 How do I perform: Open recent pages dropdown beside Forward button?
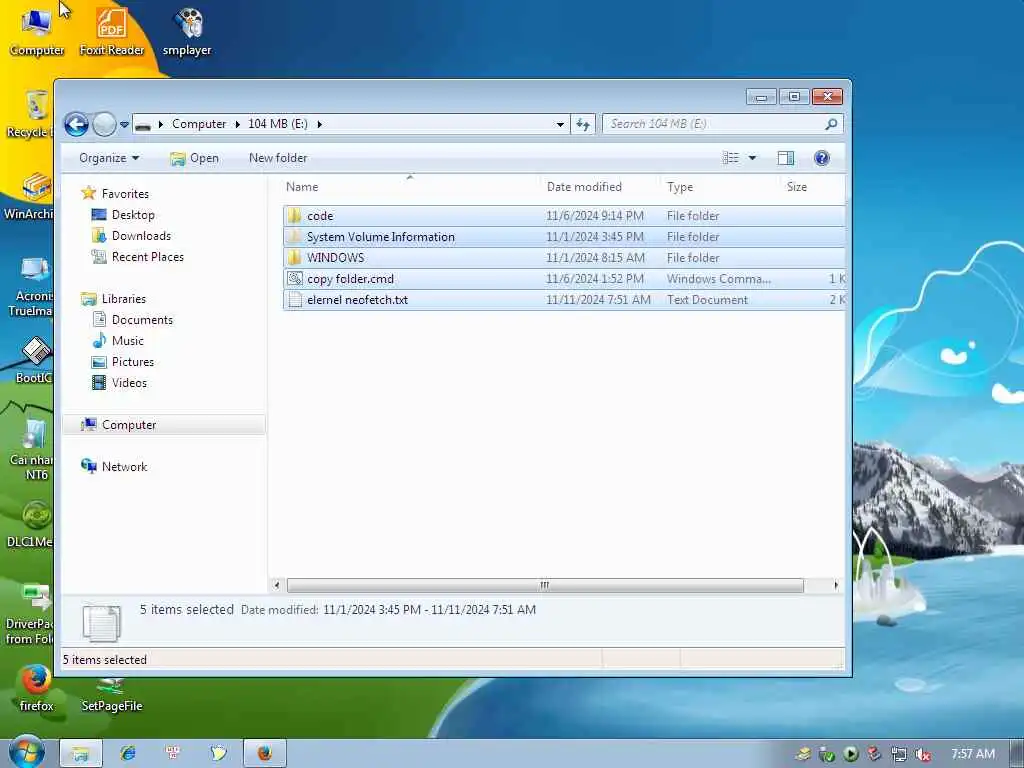click(124, 124)
